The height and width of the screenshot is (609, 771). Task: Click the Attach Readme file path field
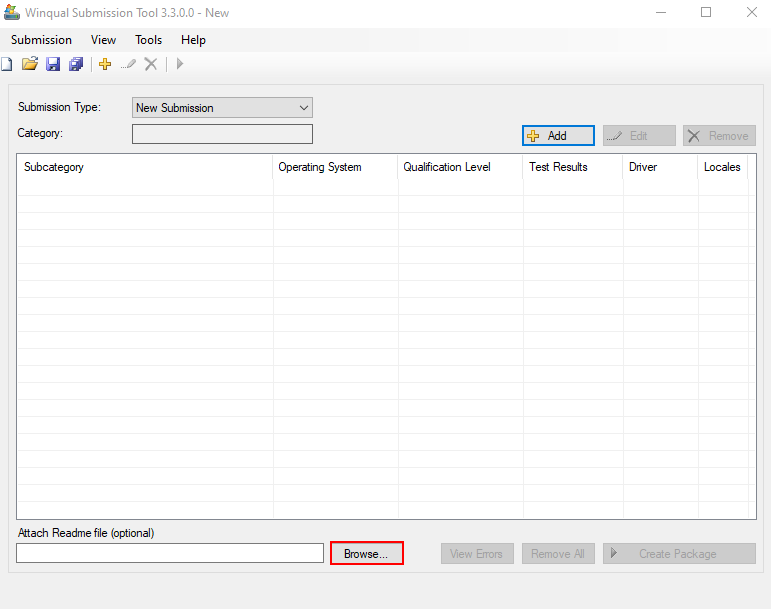(x=170, y=553)
